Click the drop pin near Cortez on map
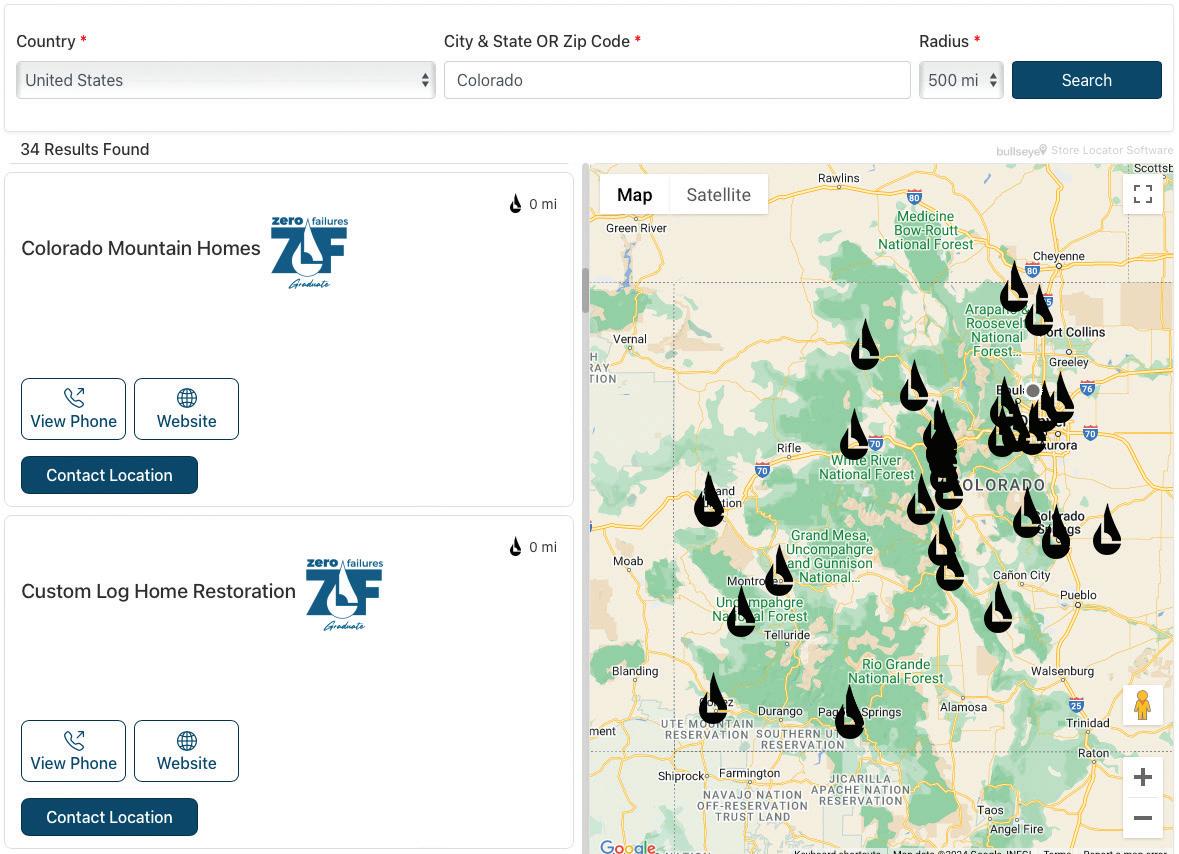This screenshot has height=854, width=1179. 713,701
